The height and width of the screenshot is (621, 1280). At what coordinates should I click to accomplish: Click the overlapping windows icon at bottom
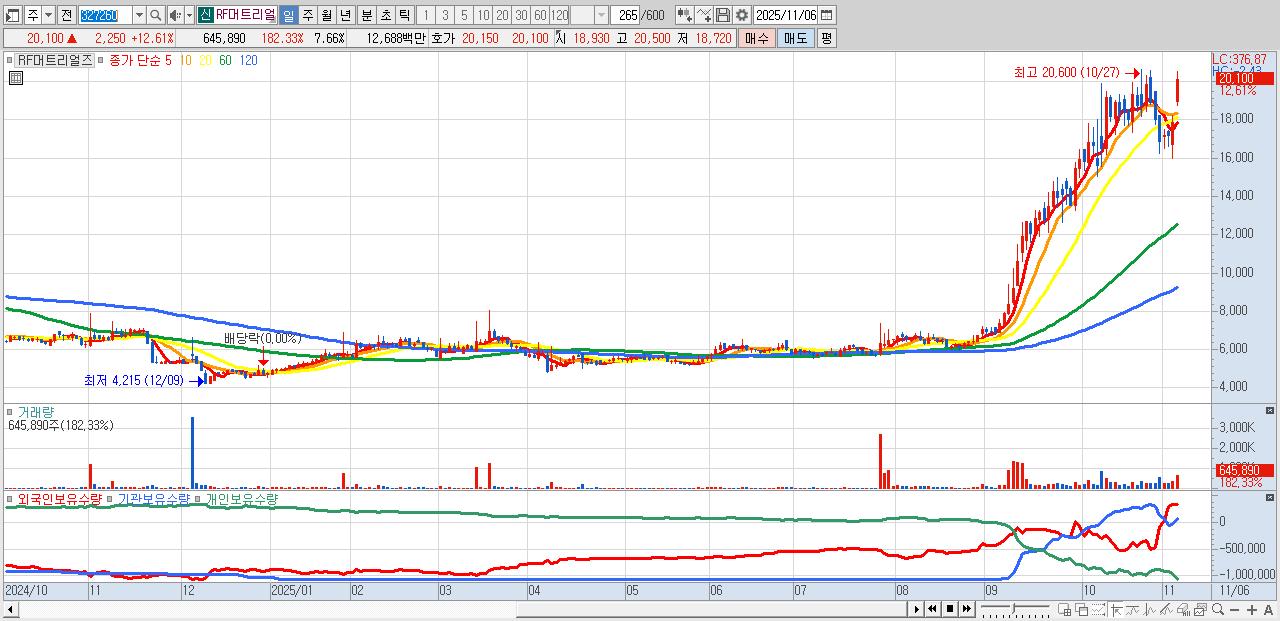tap(1082, 610)
